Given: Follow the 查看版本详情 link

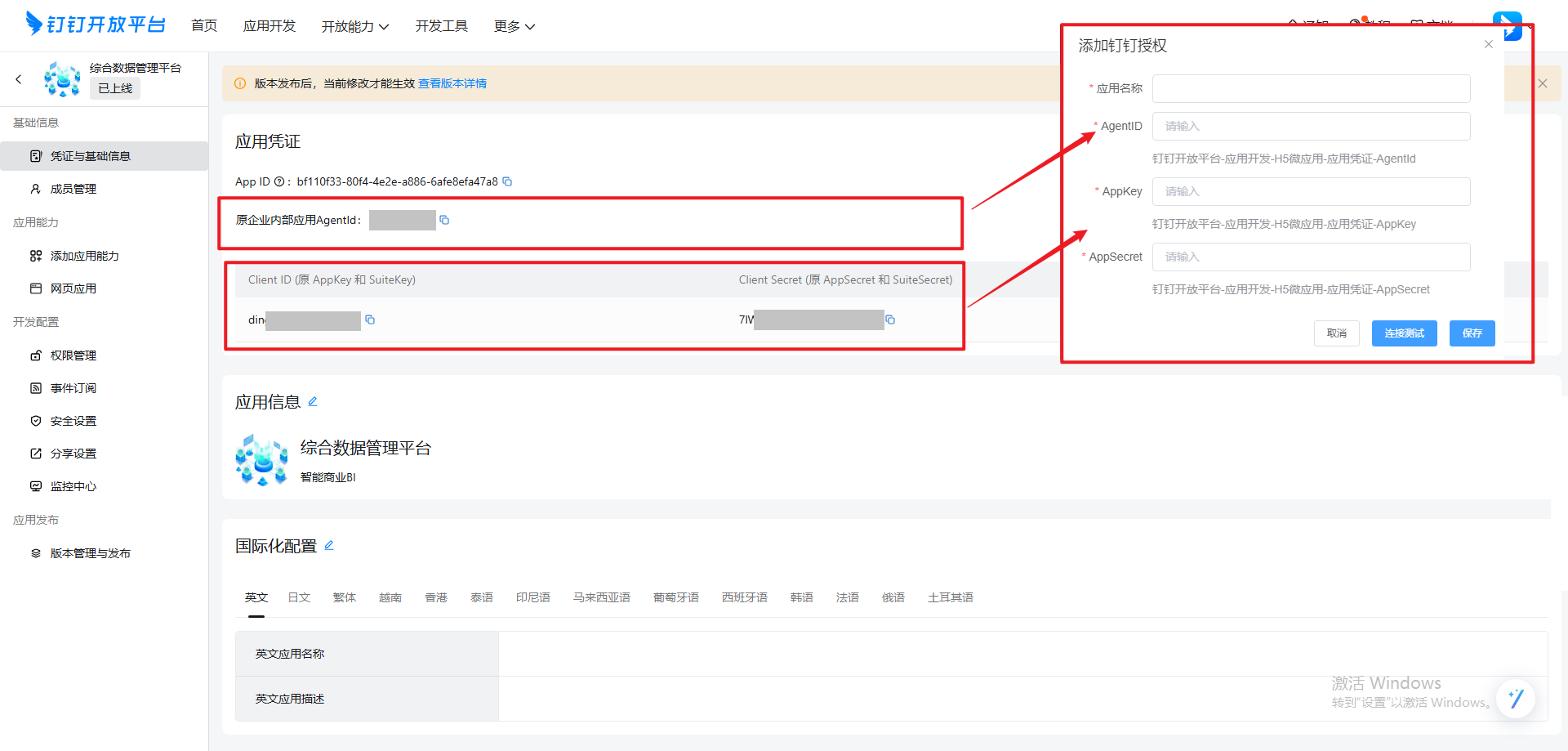Looking at the screenshot, I should click(452, 83).
